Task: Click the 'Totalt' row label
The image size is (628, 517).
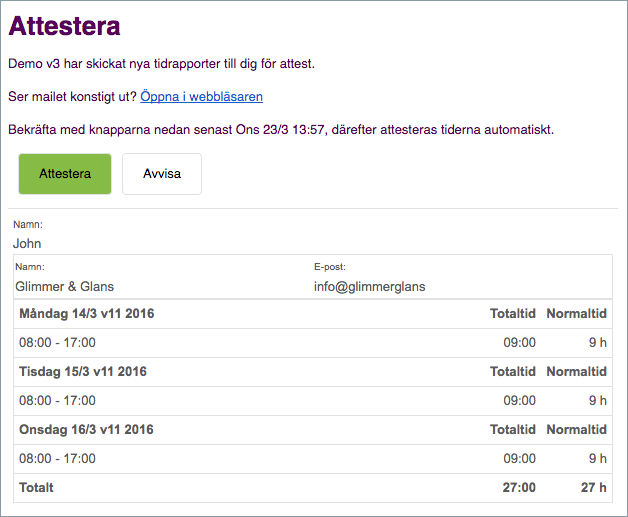Action: 36,488
